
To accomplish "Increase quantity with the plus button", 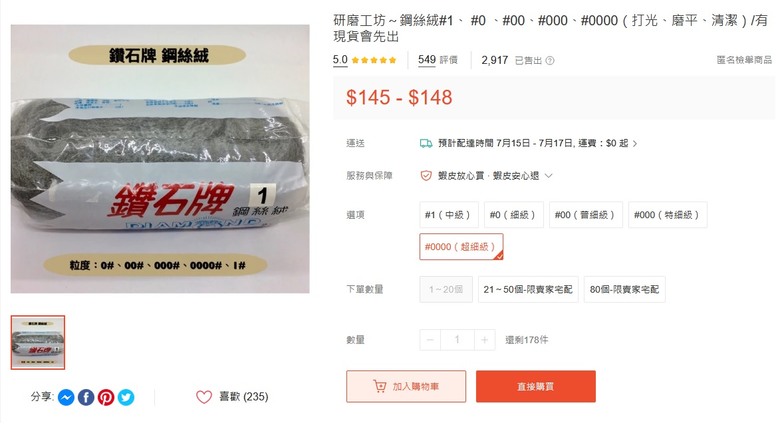I will pyautogui.click(x=485, y=340).
